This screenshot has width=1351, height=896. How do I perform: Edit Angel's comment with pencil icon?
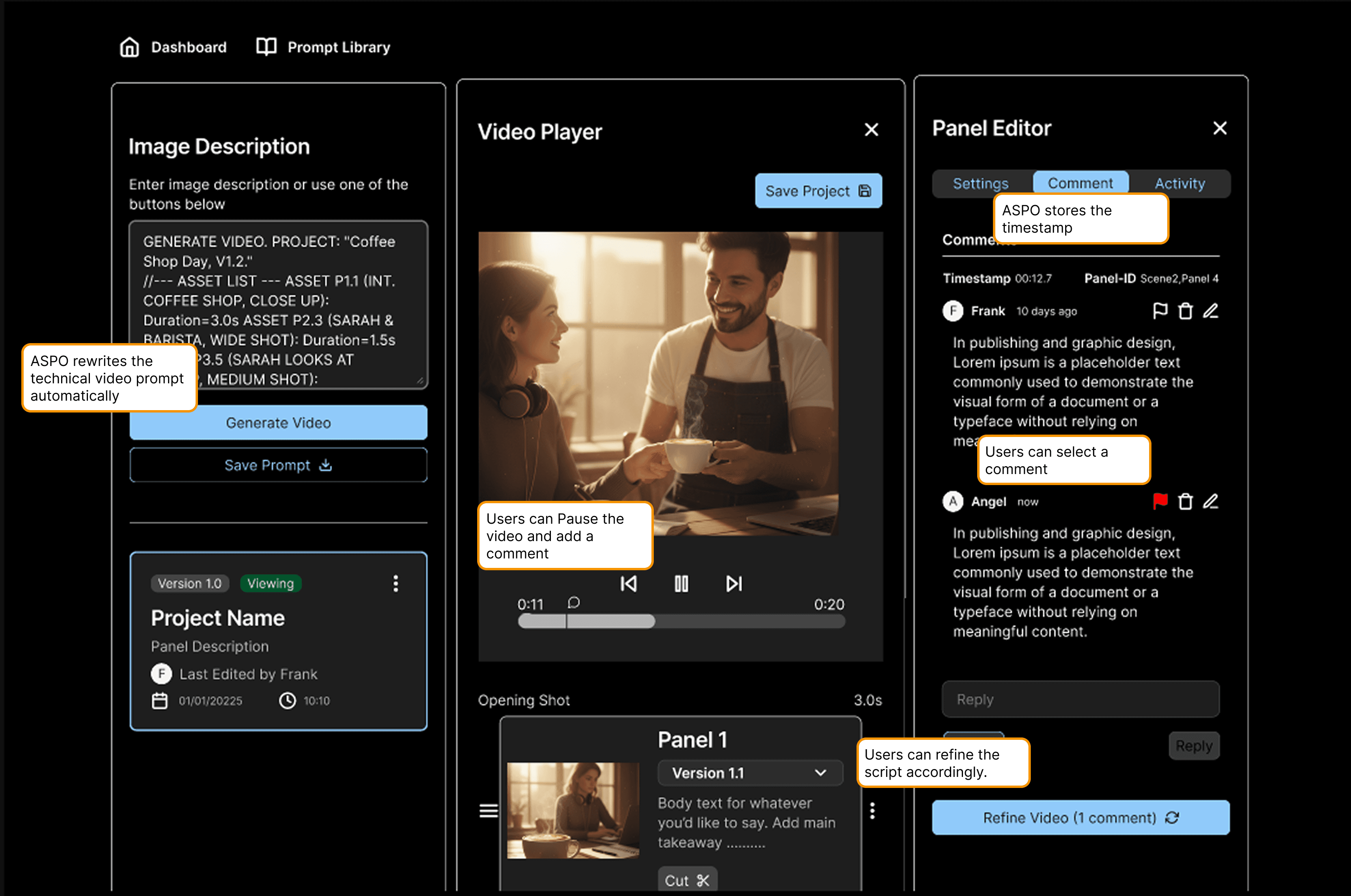[x=1211, y=501]
